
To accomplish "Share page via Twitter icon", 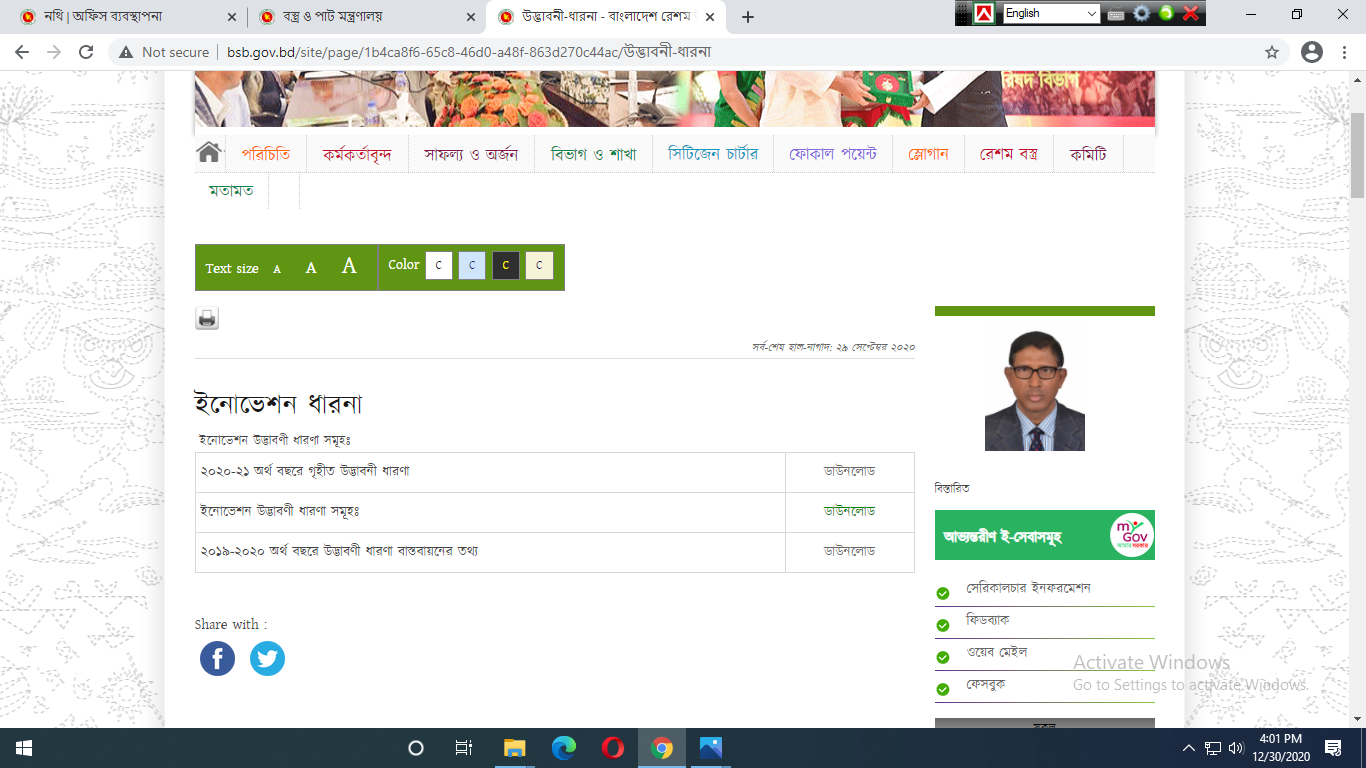I will (267, 658).
